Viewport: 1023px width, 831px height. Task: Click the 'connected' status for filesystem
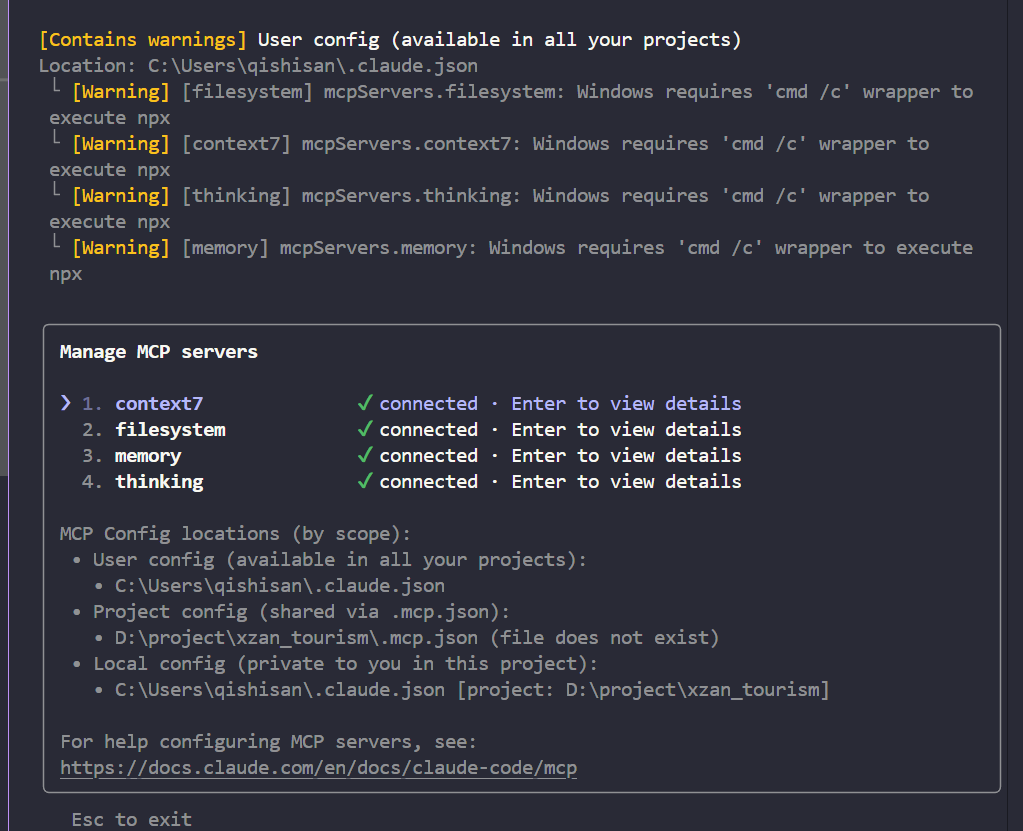tap(429, 430)
